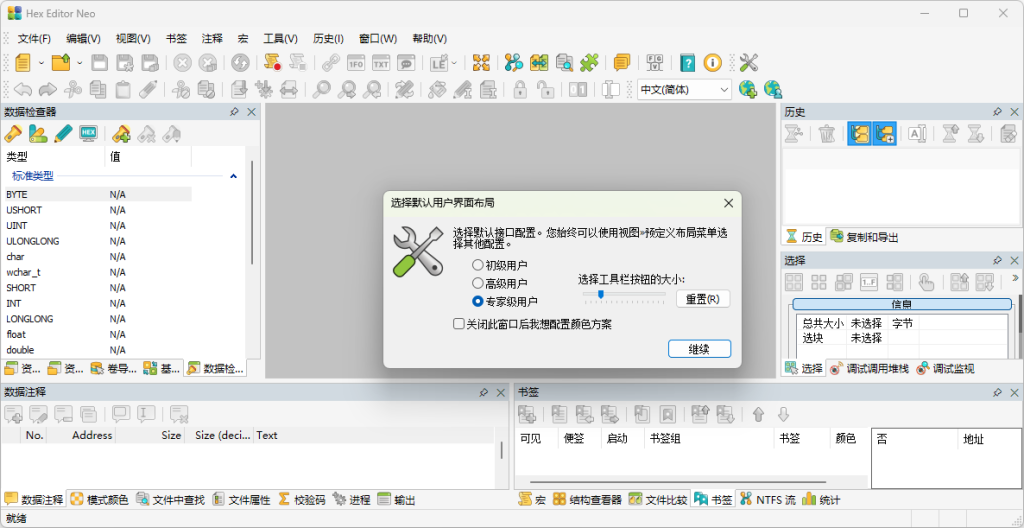
Task: Select the double row in Data Inspector
Action: tap(98, 350)
